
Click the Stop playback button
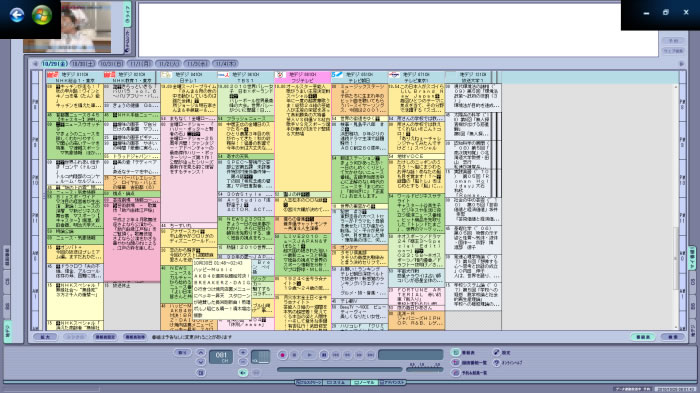[x=294, y=355]
